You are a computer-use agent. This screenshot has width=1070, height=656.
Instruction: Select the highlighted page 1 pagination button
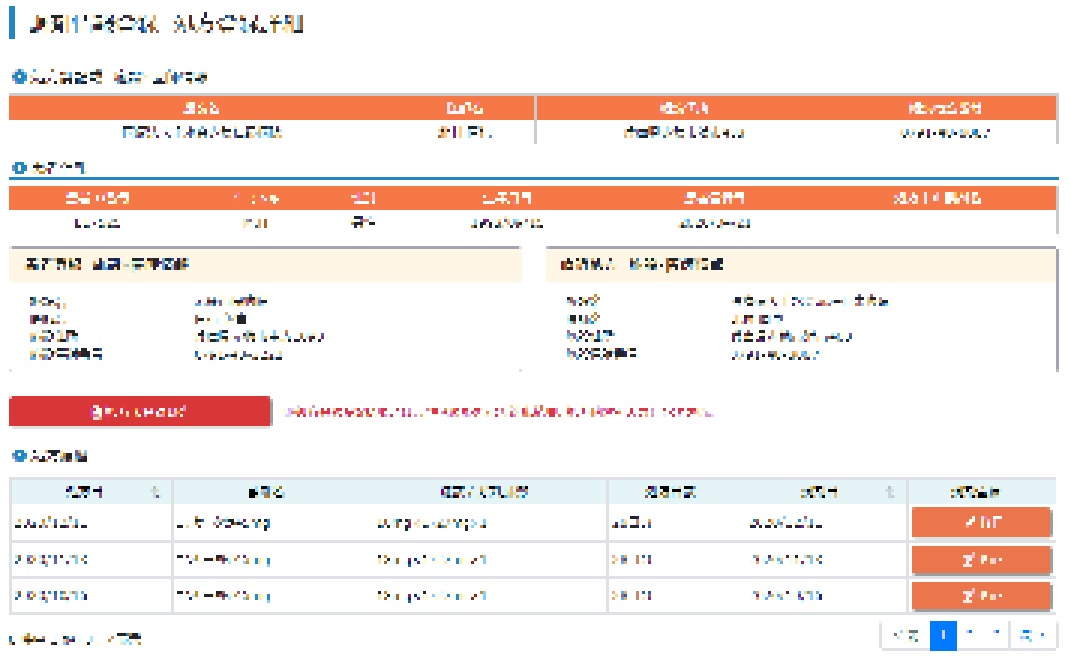point(943,635)
